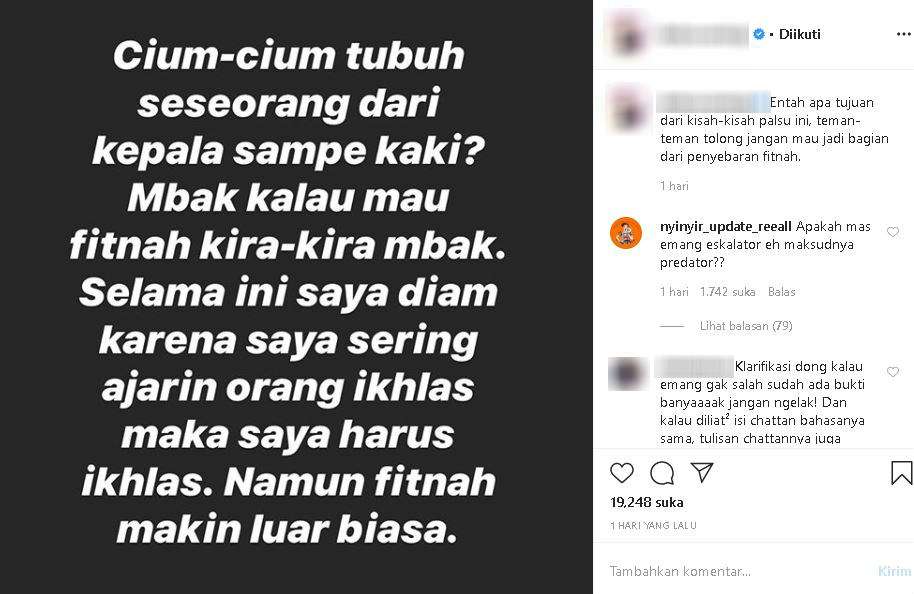This screenshot has width=914, height=594.
Task: Like the post with heart icon
Action: (x=621, y=473)
